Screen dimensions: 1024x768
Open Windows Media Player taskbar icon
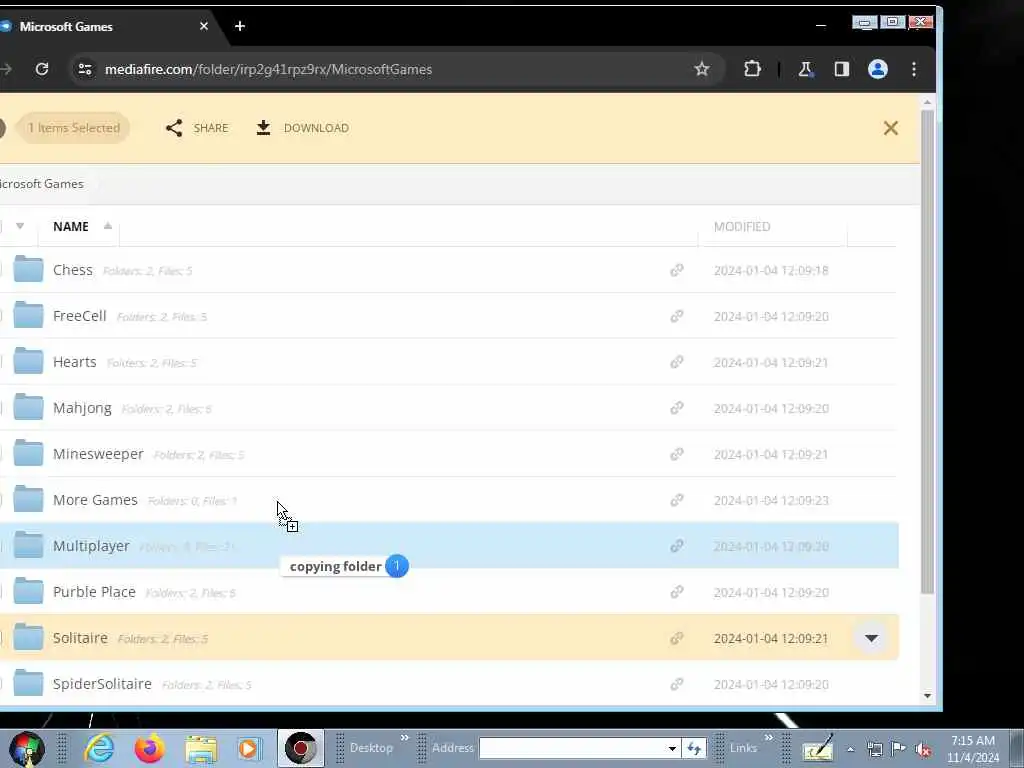[x=249, y=748]
